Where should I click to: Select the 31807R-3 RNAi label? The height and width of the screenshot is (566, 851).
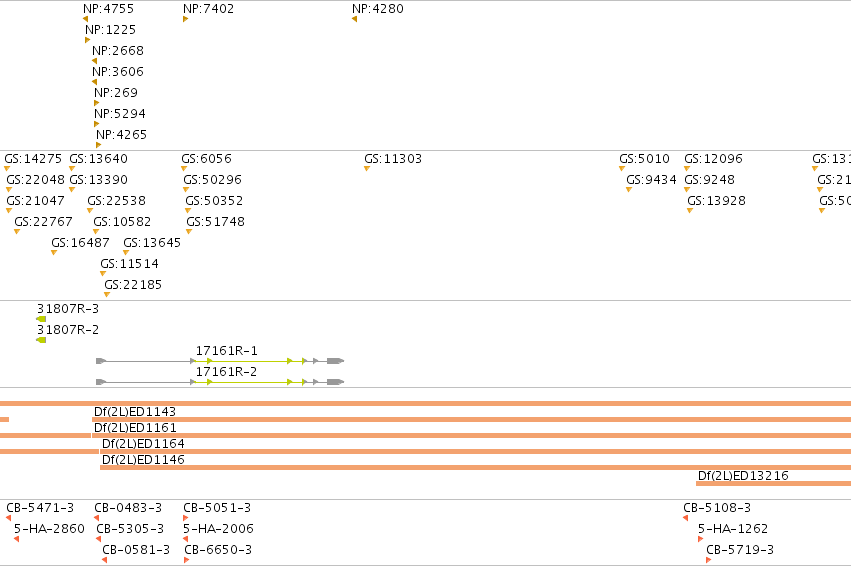[x=68, y=309]
